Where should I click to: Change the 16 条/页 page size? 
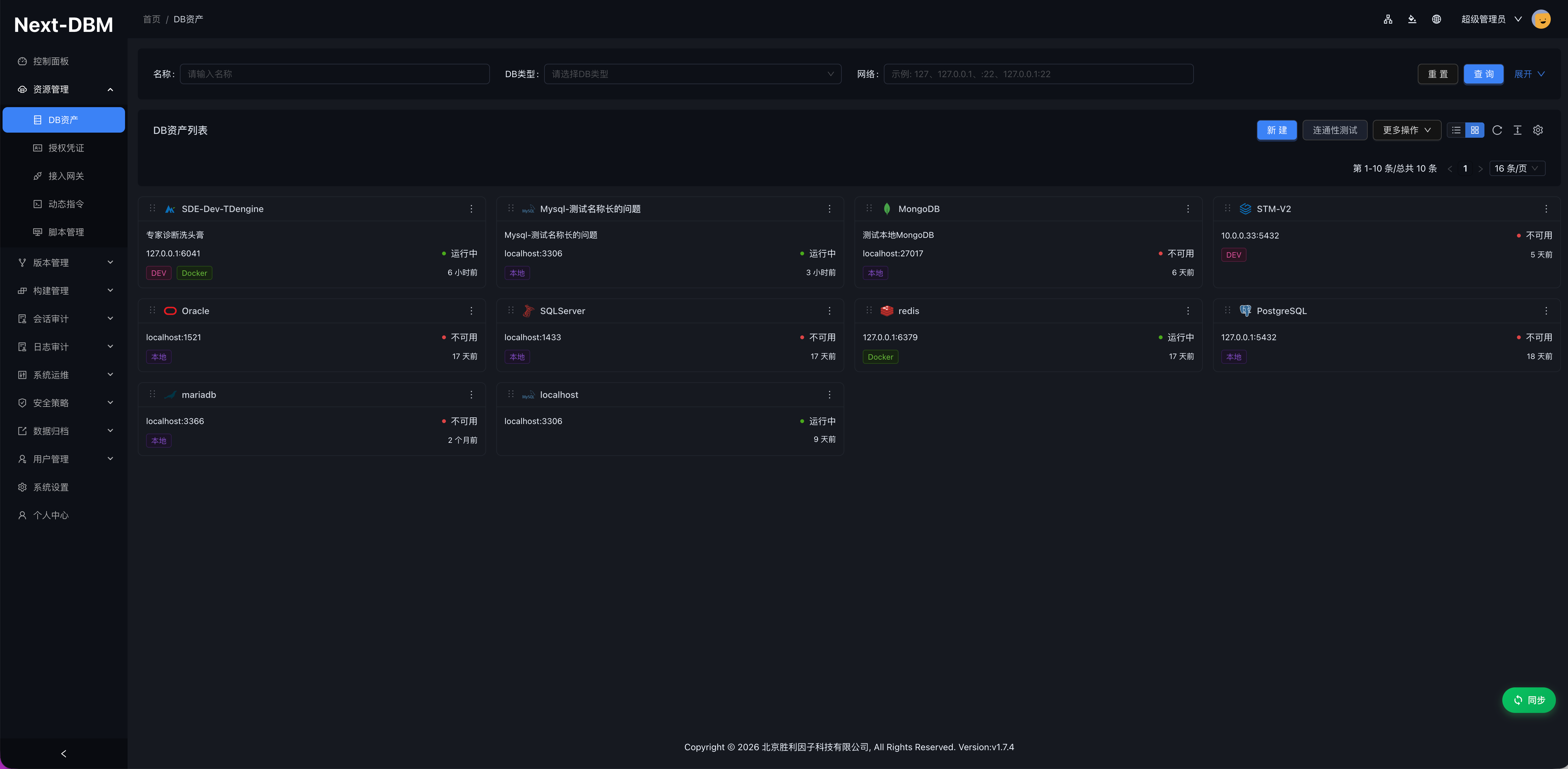[1517, 169]
